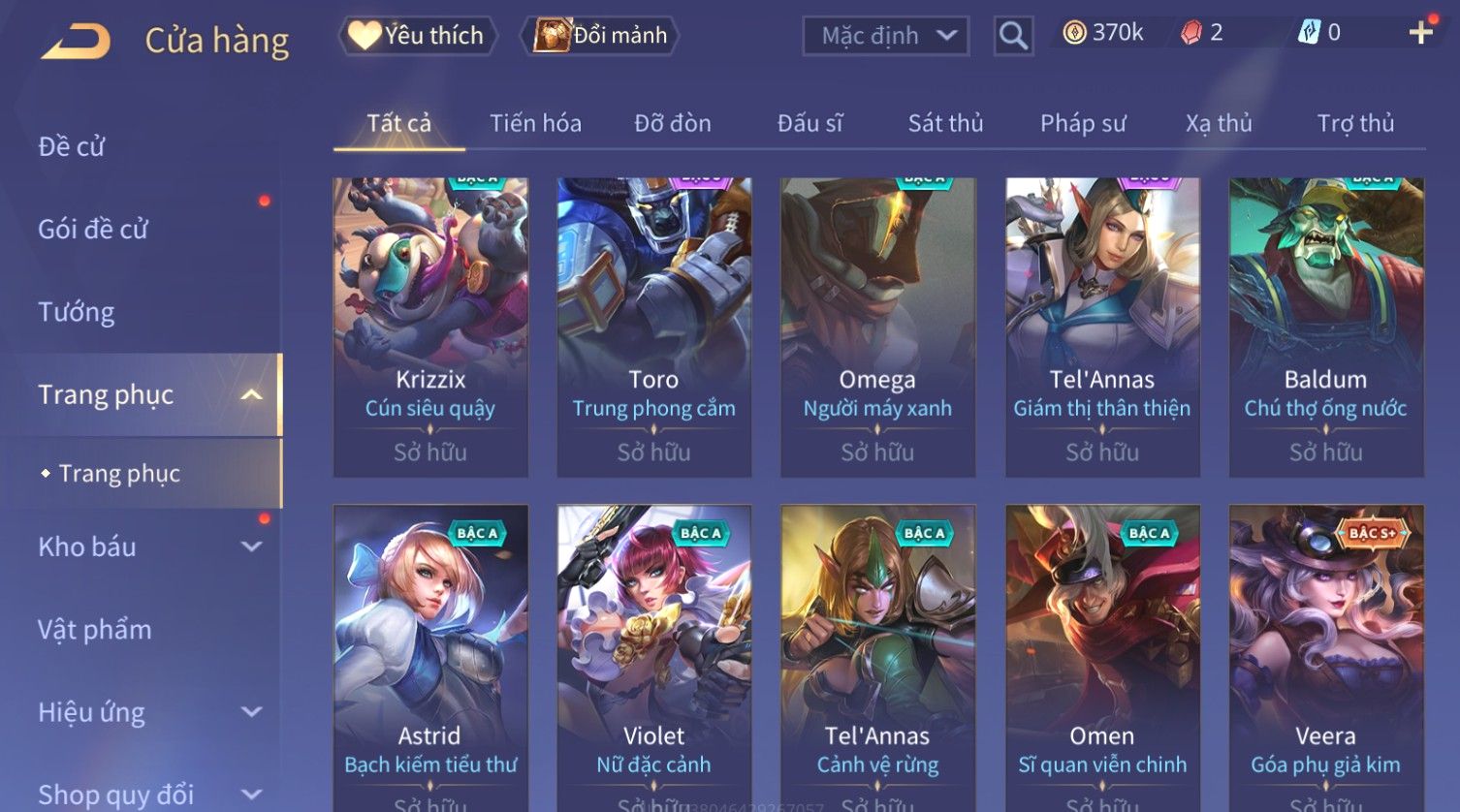Tap the golden back arrow icon
The width and height of the screenshot is (1460, 812).
(76, 41)
